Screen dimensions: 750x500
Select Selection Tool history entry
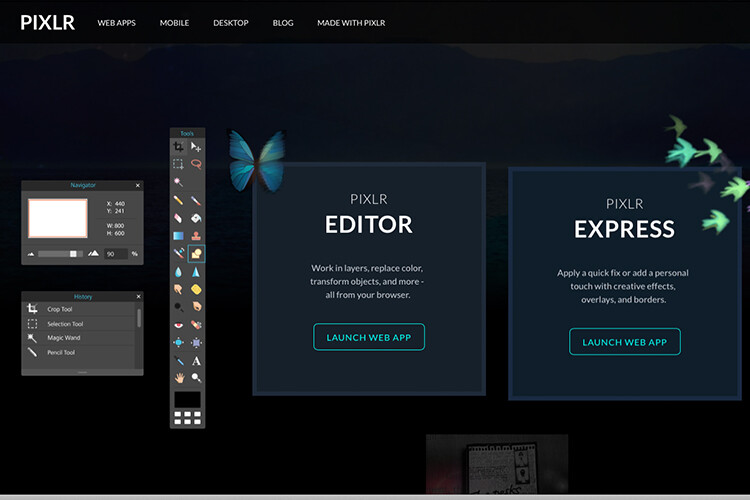tap(79, 324)
